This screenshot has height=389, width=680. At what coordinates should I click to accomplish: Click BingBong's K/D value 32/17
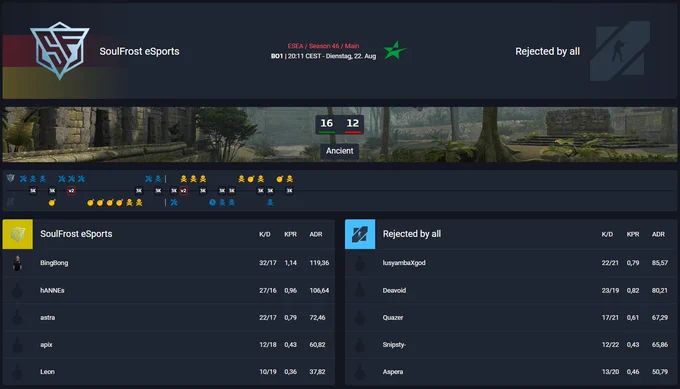pyautogui.click(x=268, y=263)
